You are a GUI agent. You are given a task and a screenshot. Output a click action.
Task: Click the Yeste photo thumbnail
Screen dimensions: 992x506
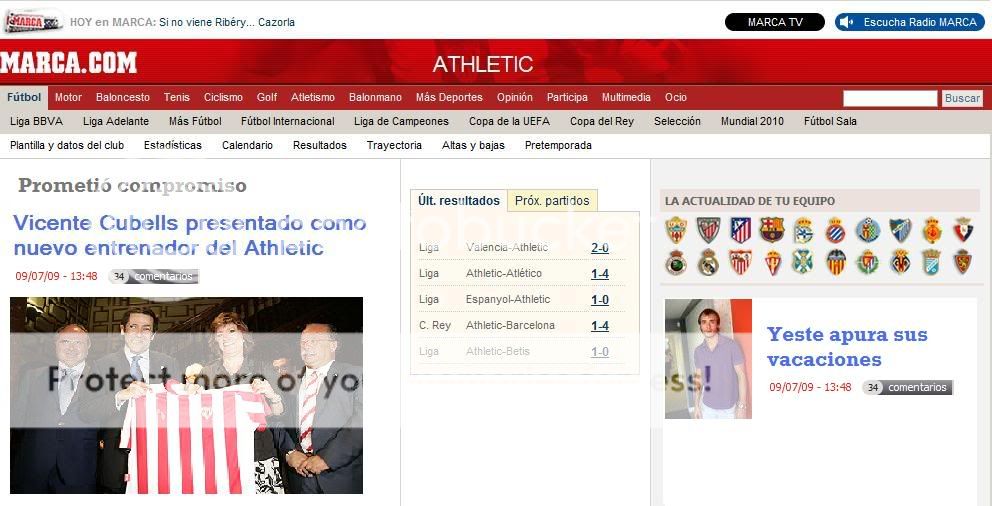(x=707, y=358)
